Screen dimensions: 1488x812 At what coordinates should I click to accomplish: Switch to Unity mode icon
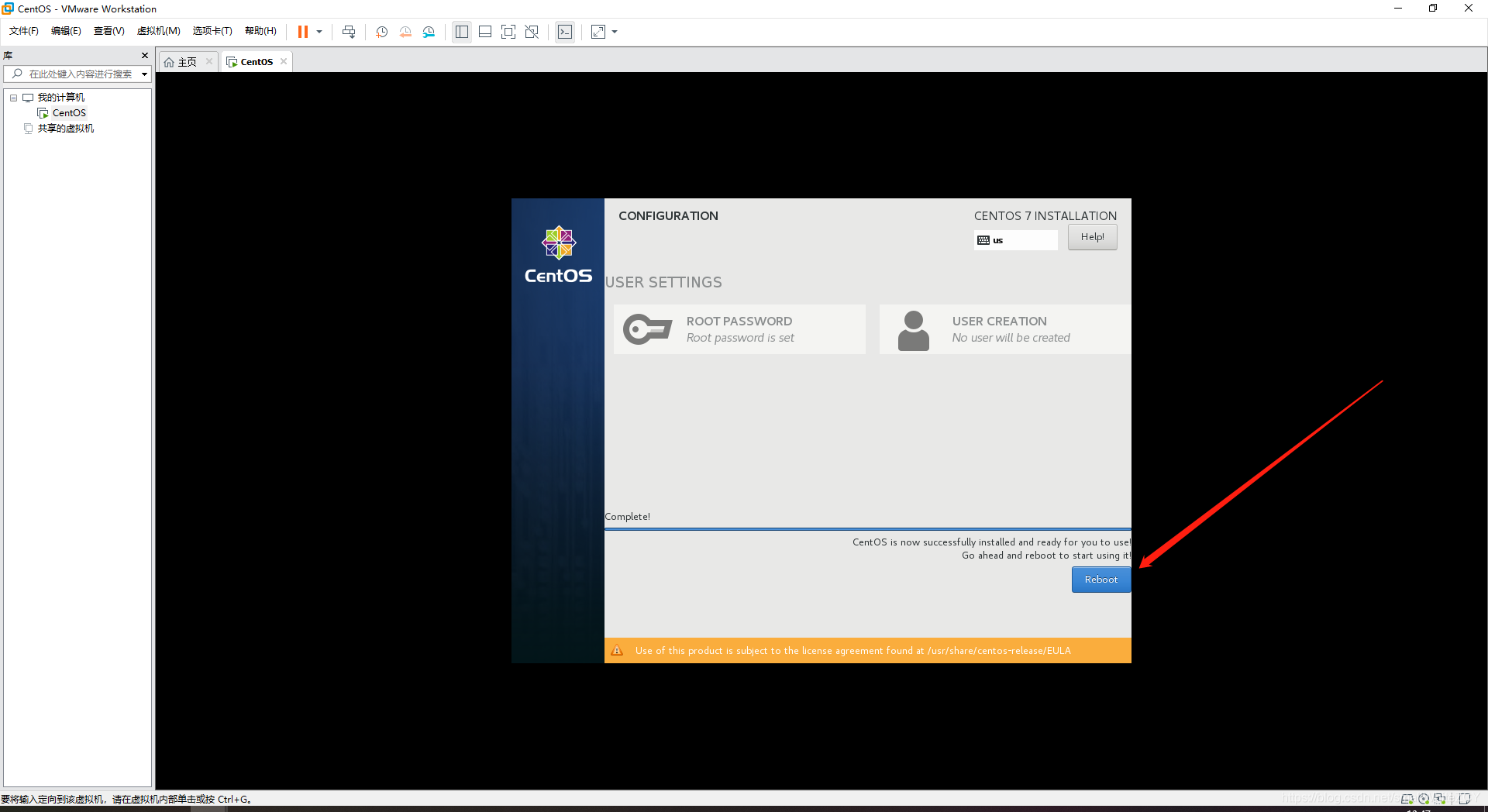pyautogui.click(x=532, y=32)
